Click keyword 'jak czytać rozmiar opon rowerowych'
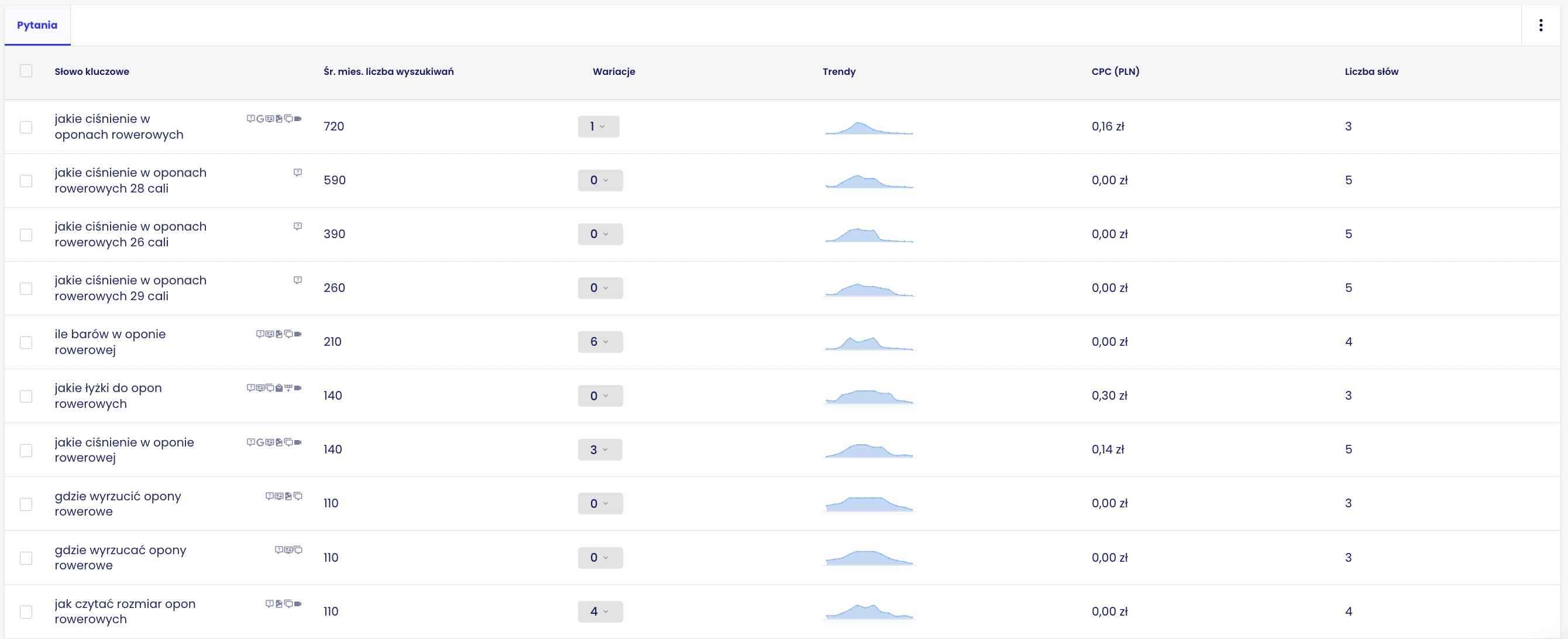This screenshot has height=639, width=1568. 125,611
